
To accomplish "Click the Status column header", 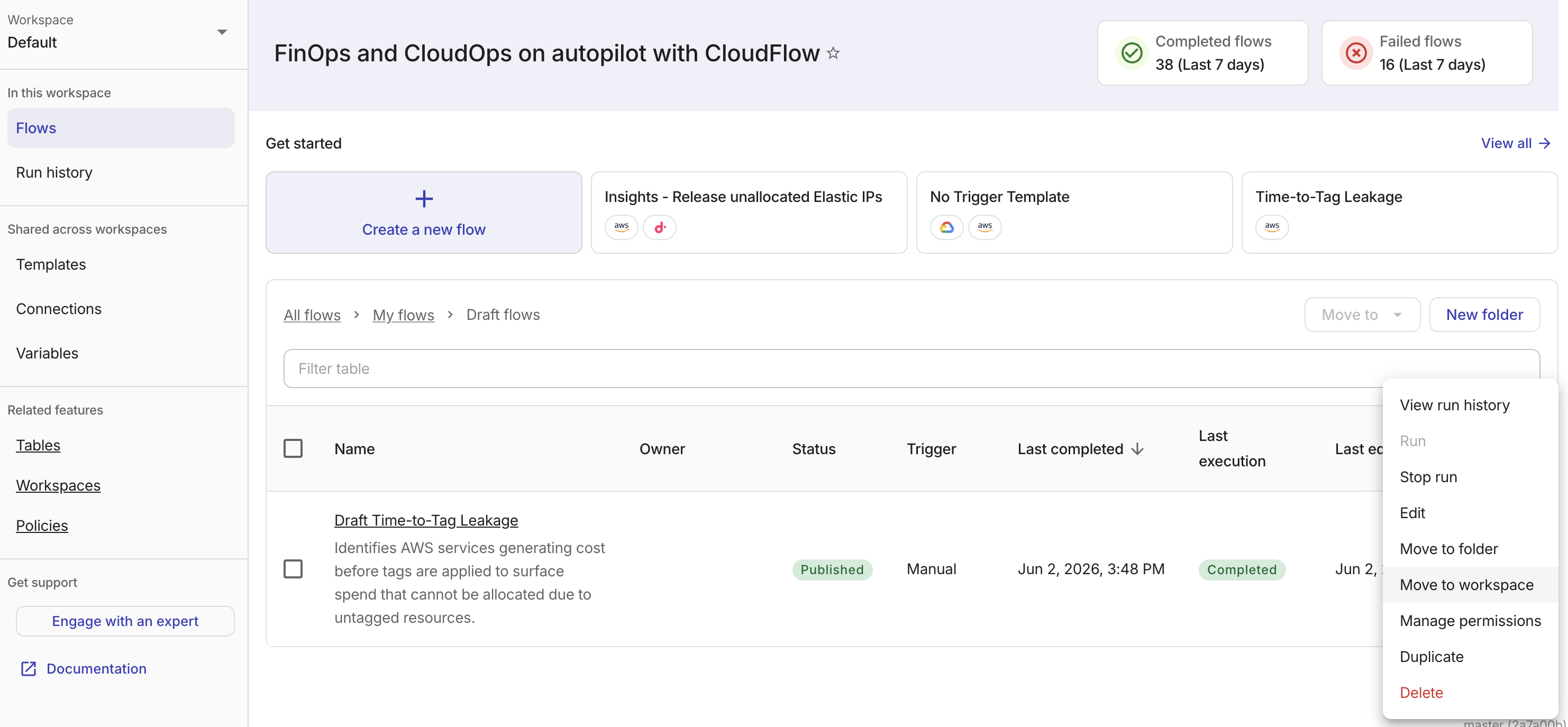I will (x=814, y=449).
